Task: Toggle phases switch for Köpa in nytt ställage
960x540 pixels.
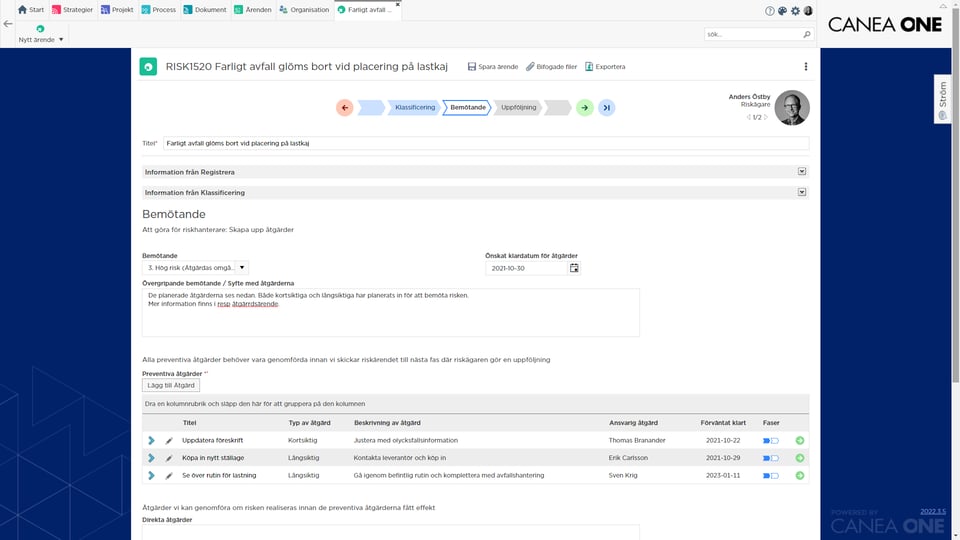Action: coord(771,458)
